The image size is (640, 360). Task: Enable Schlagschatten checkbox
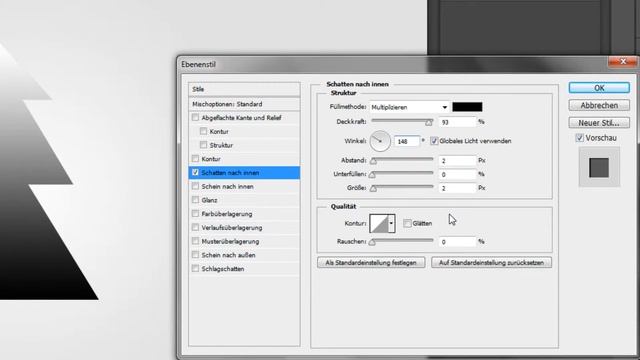(x=195, y=269)
